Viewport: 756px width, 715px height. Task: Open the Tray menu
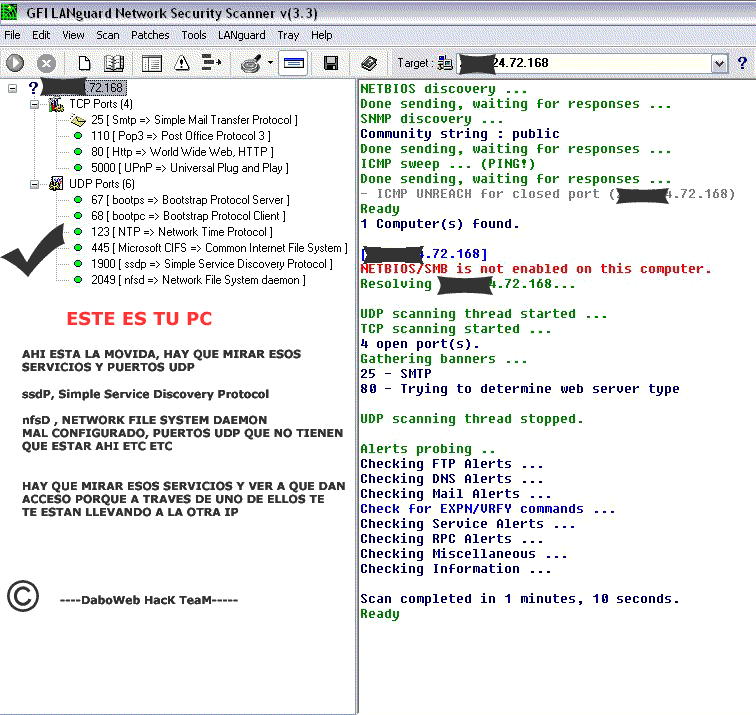288,35
